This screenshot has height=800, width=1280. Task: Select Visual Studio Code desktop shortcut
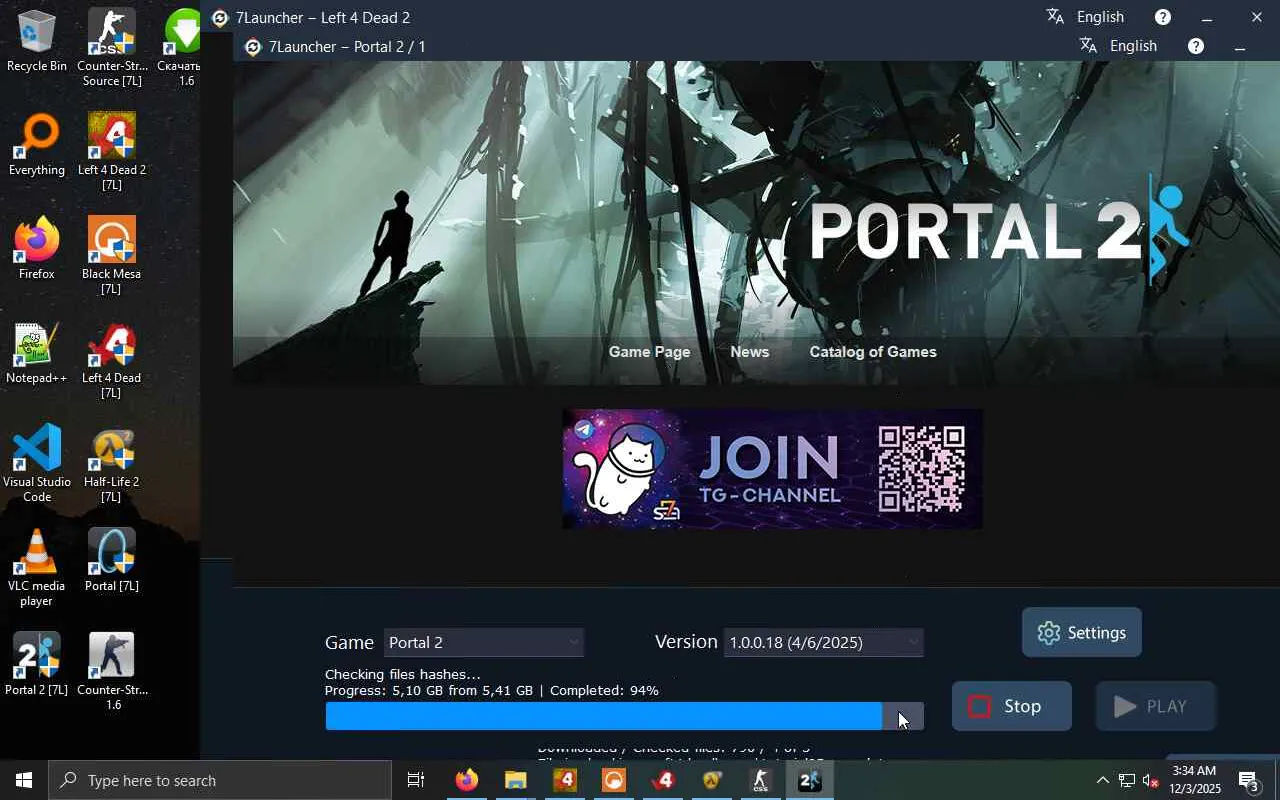37,464
